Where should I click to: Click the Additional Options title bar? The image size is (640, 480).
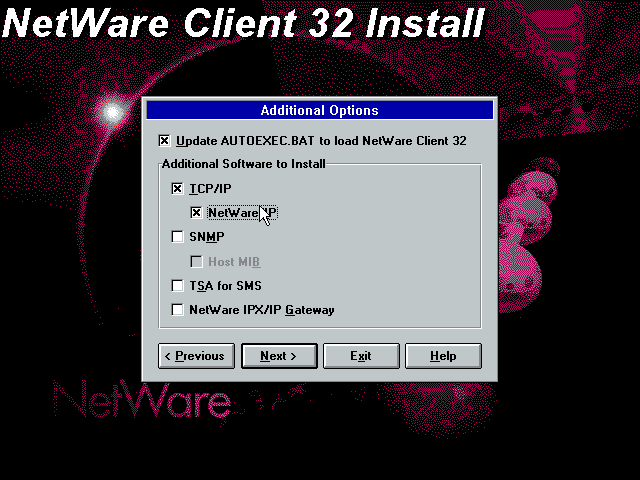point(320,110)
